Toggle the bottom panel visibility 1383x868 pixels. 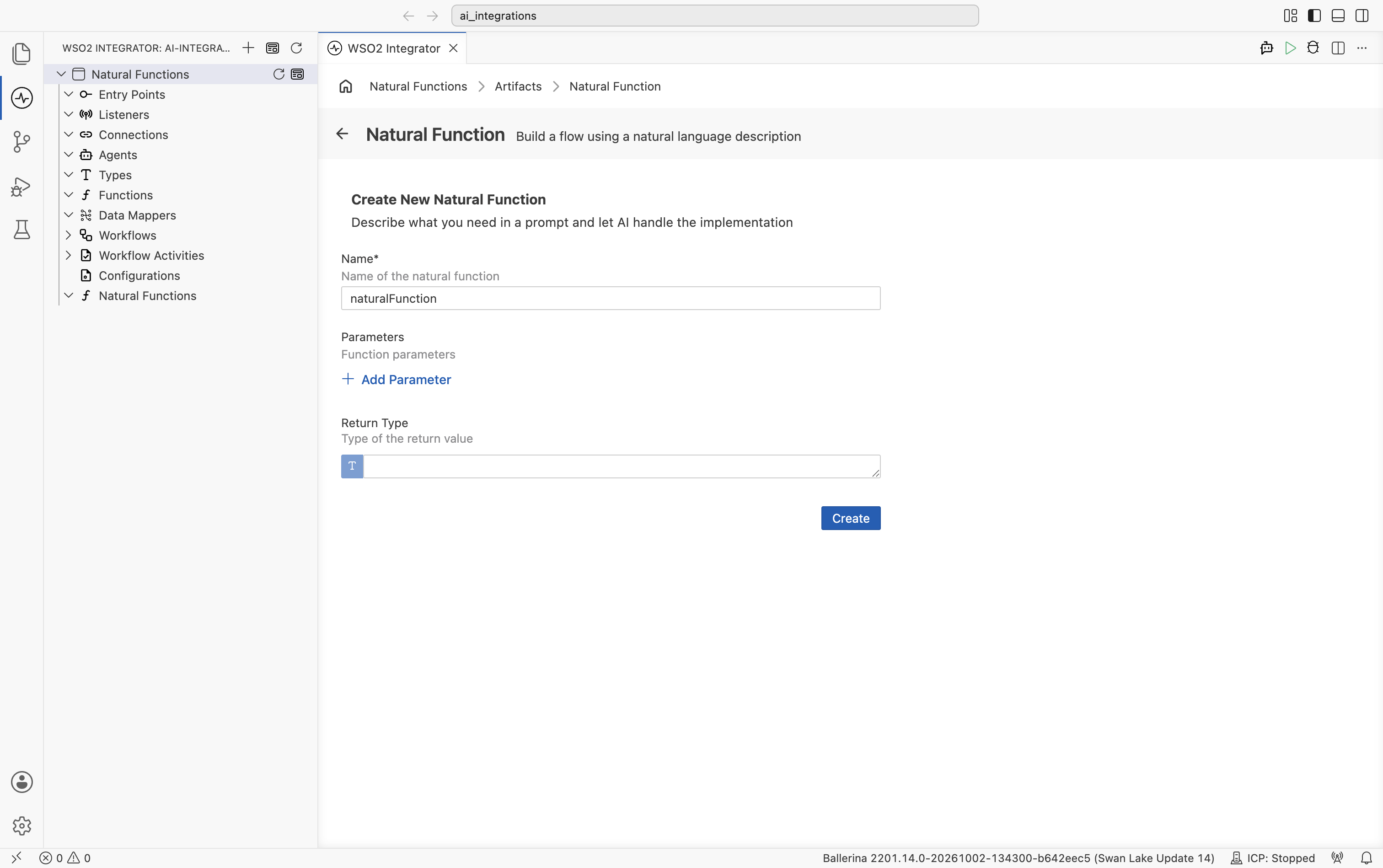coord(1338,16)
